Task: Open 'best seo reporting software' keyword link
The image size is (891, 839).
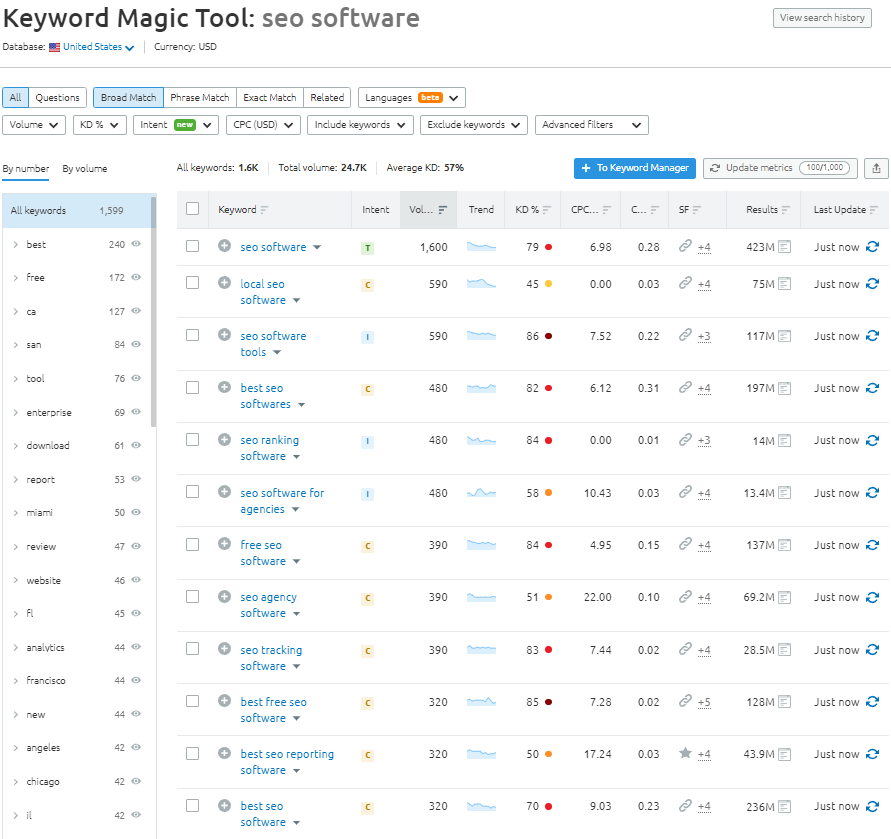Action: tap(287, 762)
